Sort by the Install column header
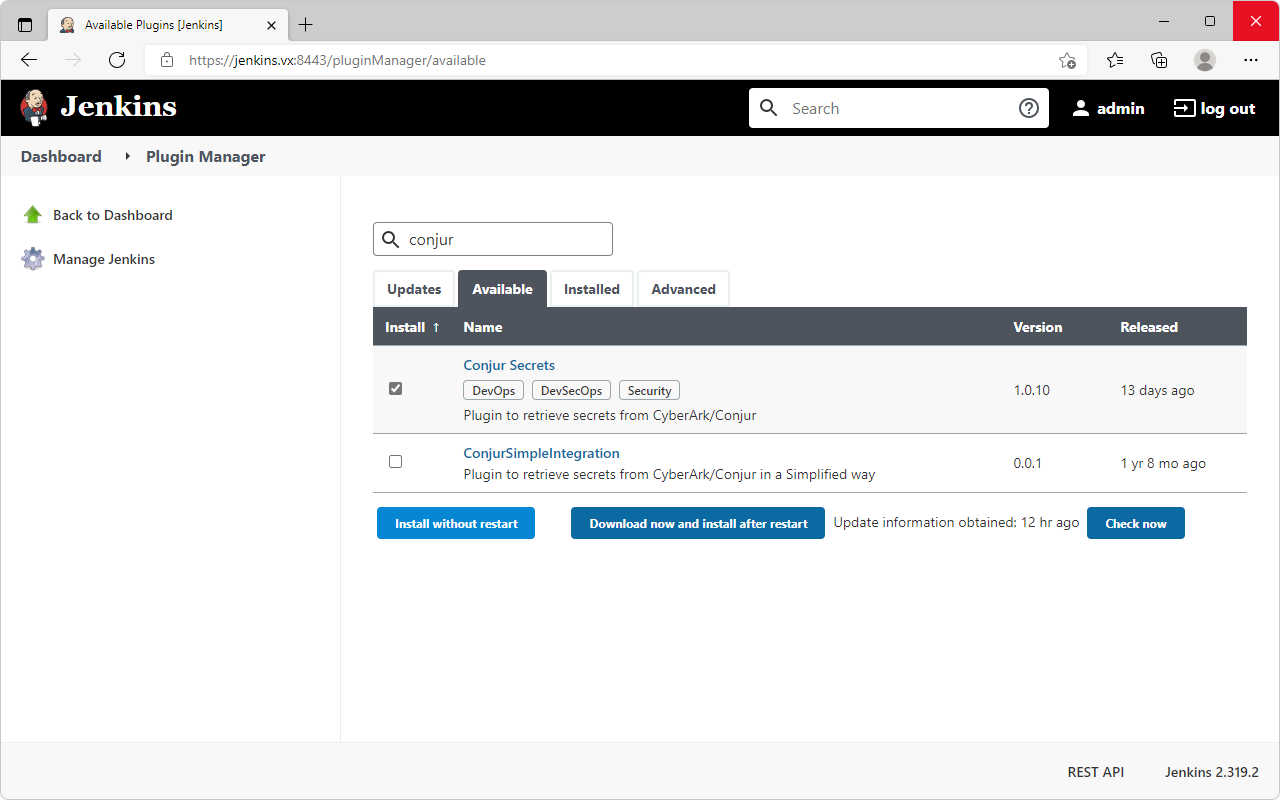The width and height of the screenshot is (1280, 800). 412,327
